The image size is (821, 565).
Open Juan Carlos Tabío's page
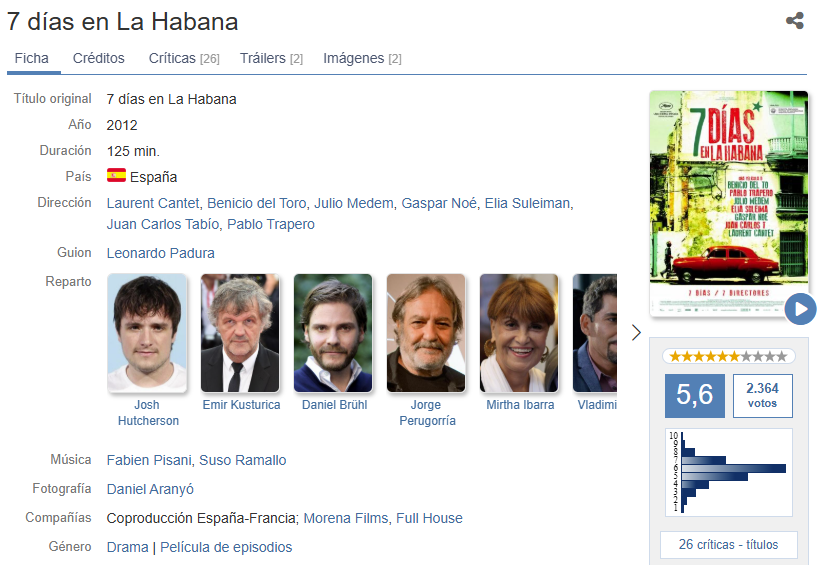click(x=163, y=224)
